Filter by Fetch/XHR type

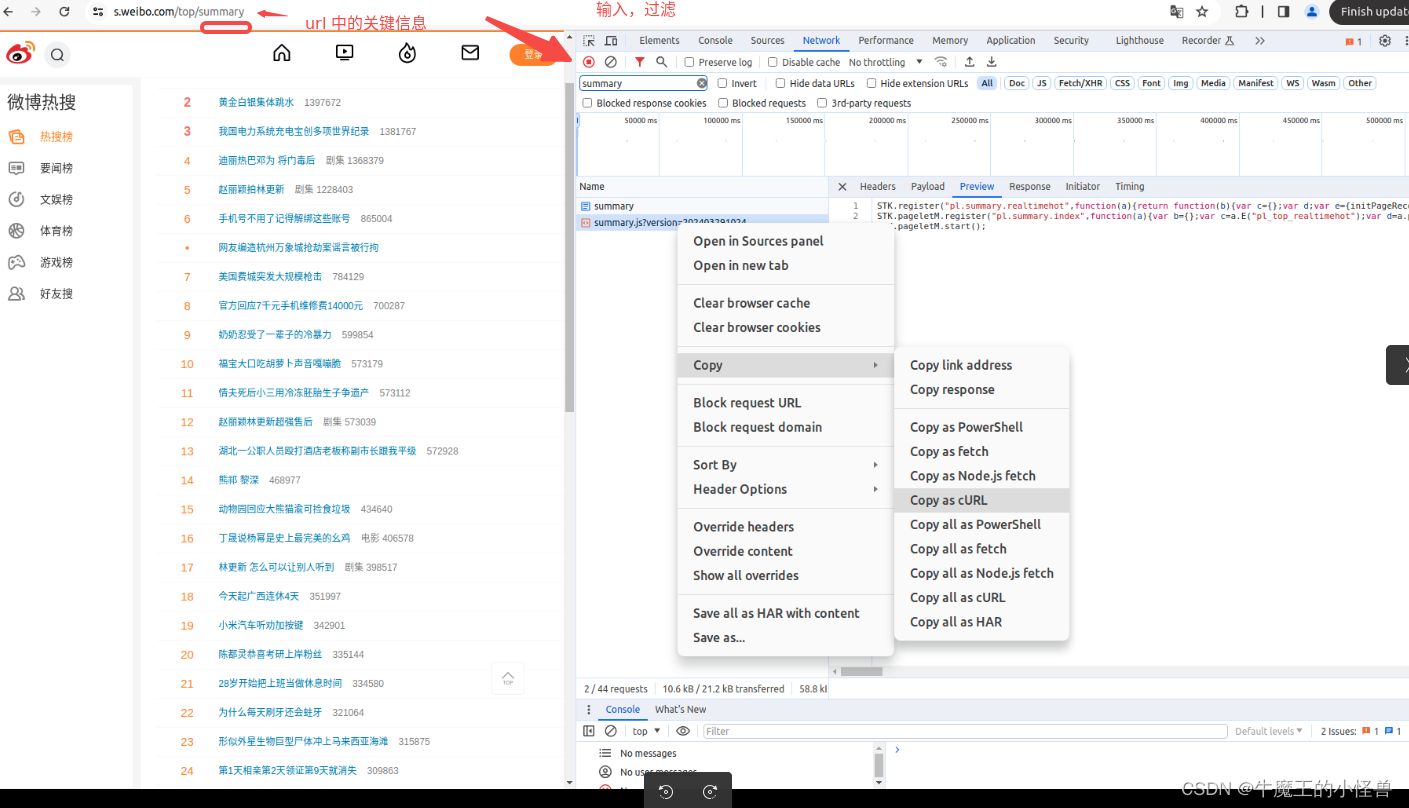[1079, 84]
